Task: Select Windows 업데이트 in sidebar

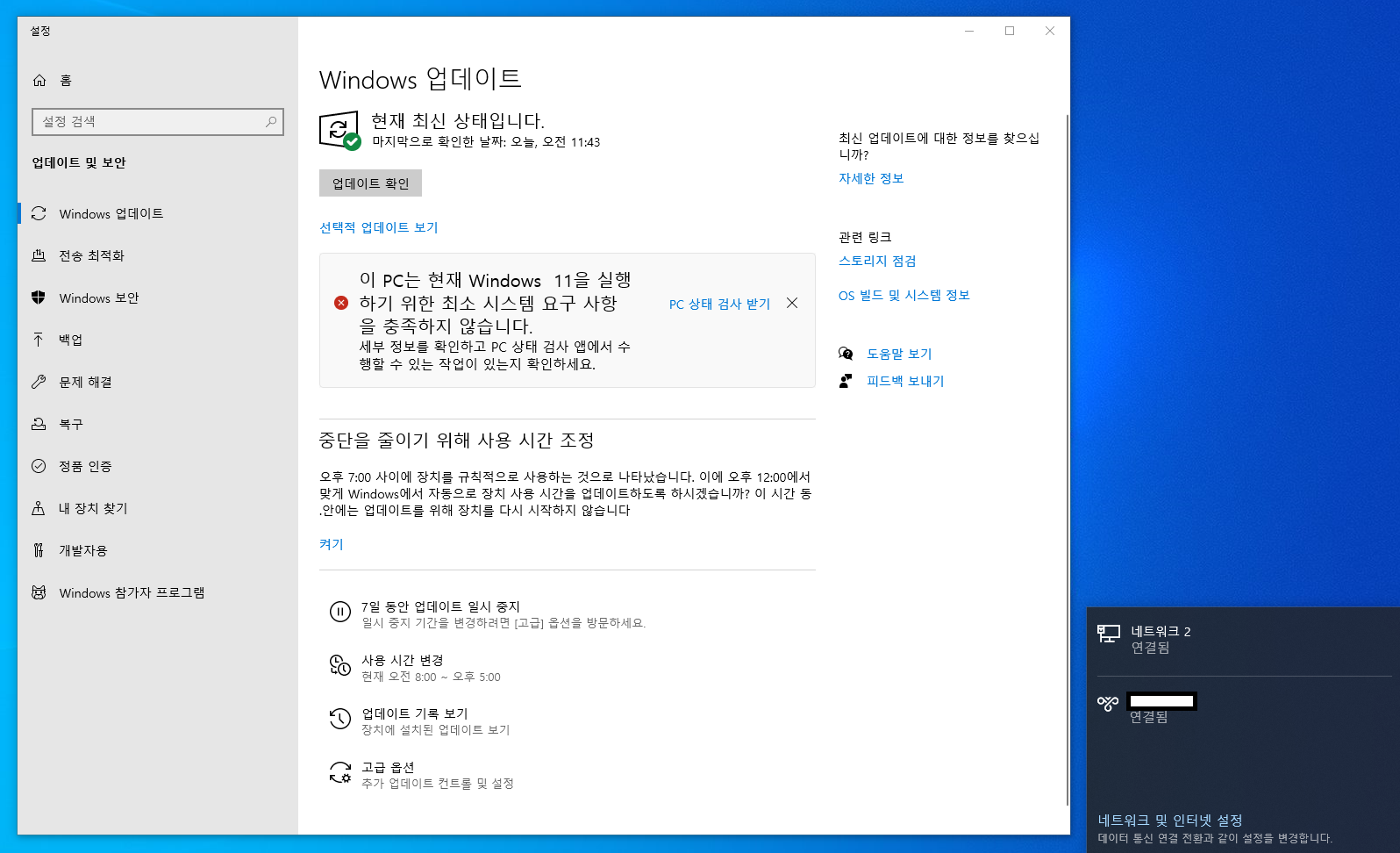Action: pos(158,213)
